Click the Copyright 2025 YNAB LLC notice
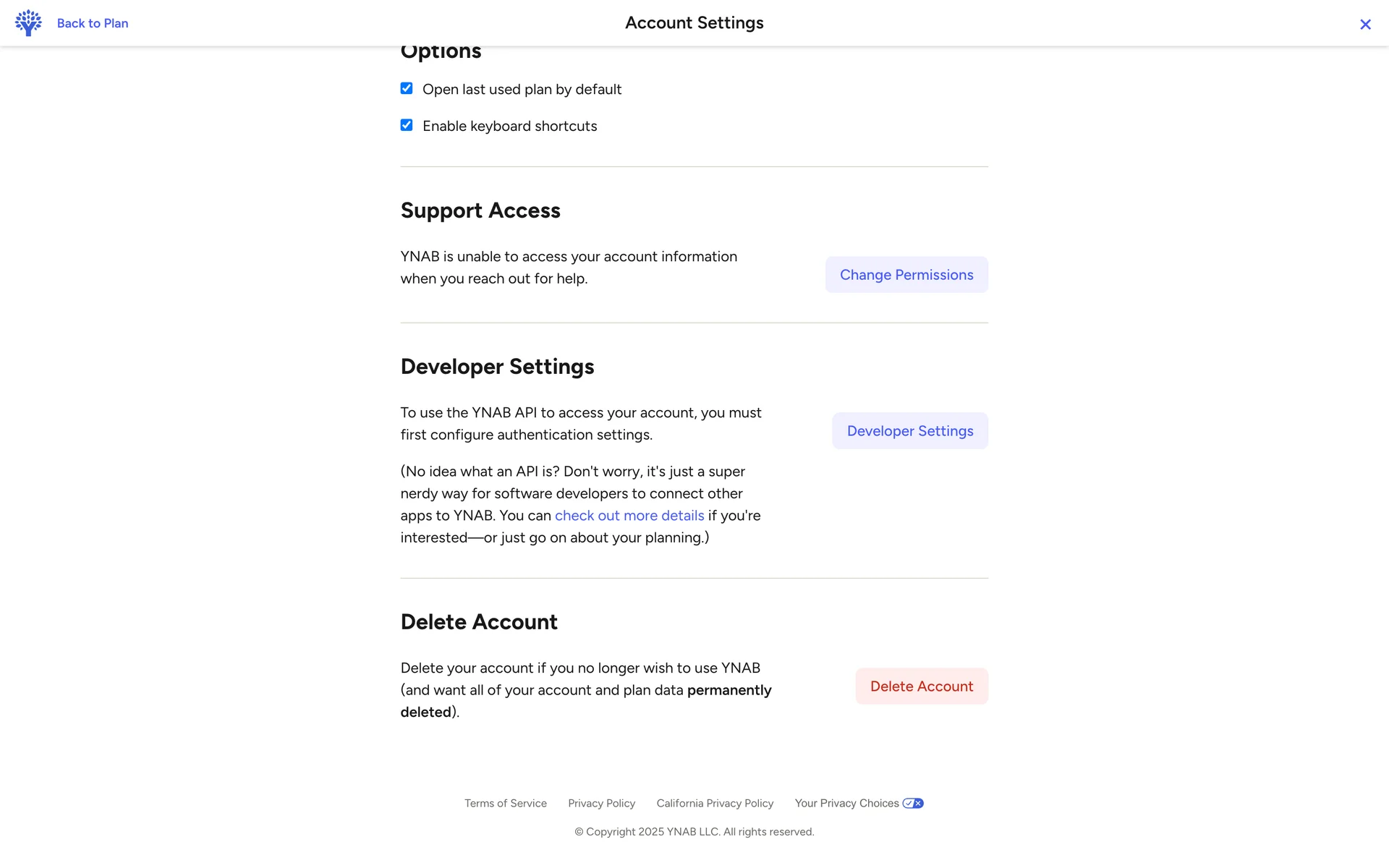Viewport: 1389px width, 868px height. pyautogui.click(x=694, y=832)
